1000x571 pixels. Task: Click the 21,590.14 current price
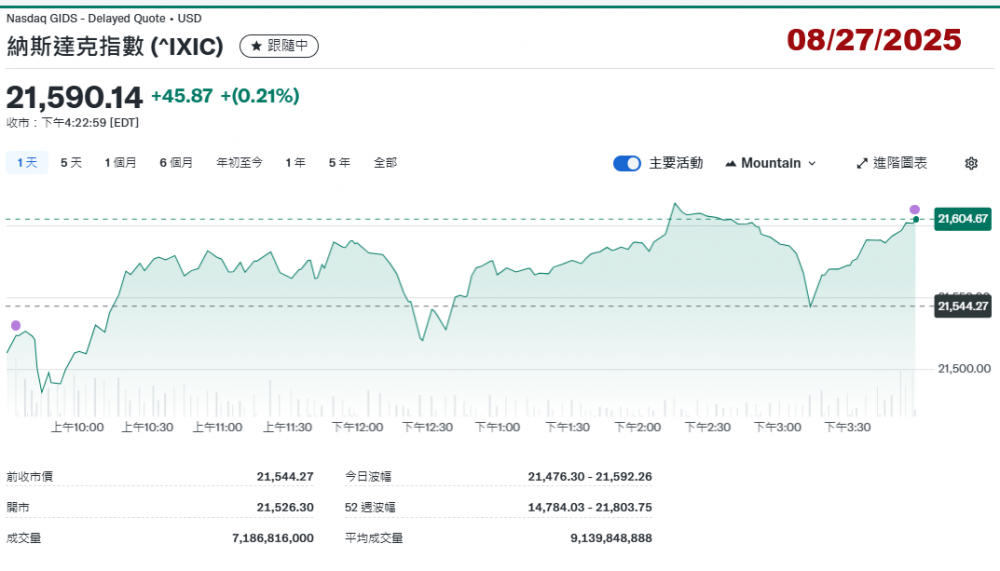pos(75,97)
